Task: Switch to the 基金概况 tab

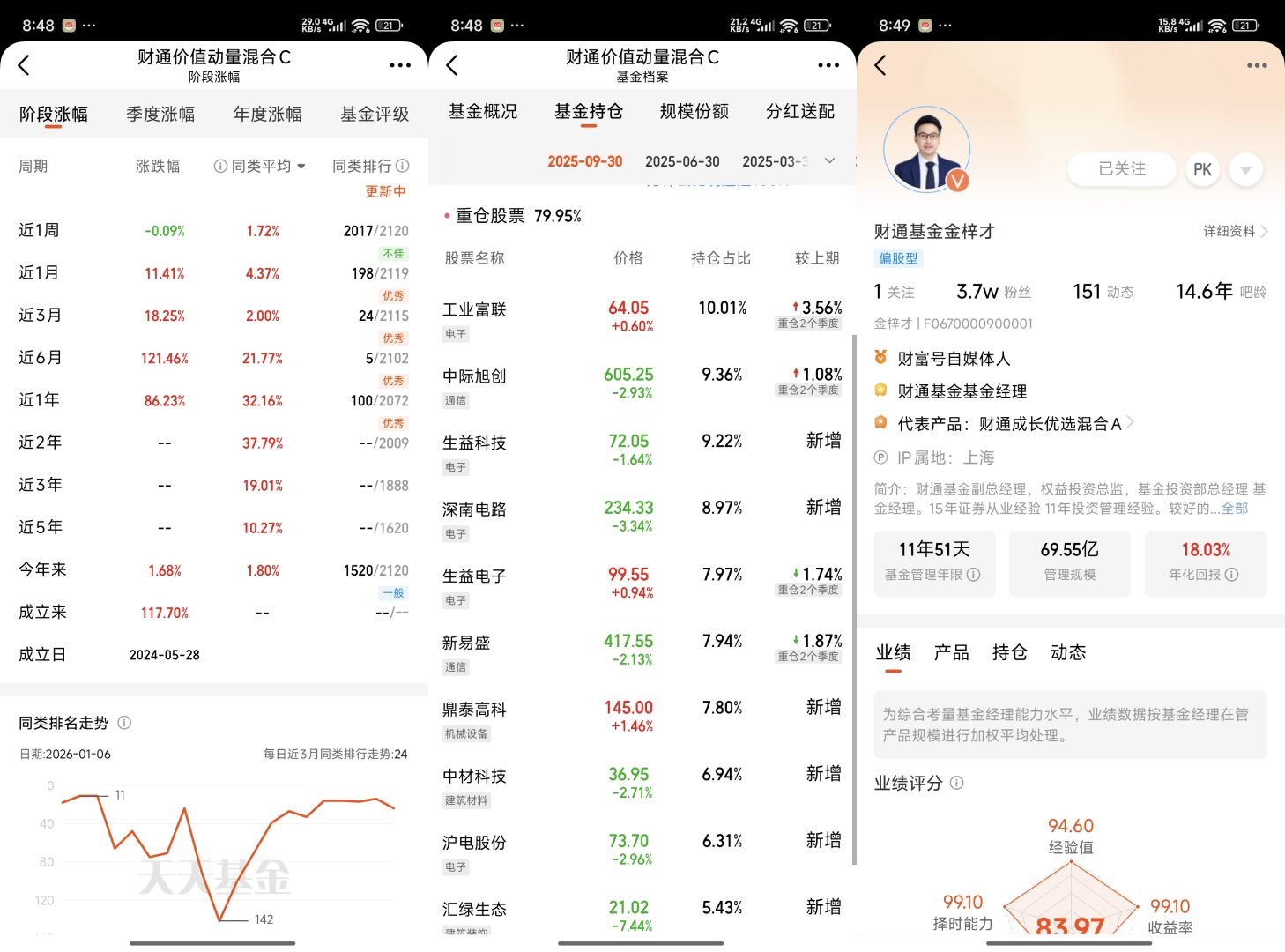Action: (483, 112)
